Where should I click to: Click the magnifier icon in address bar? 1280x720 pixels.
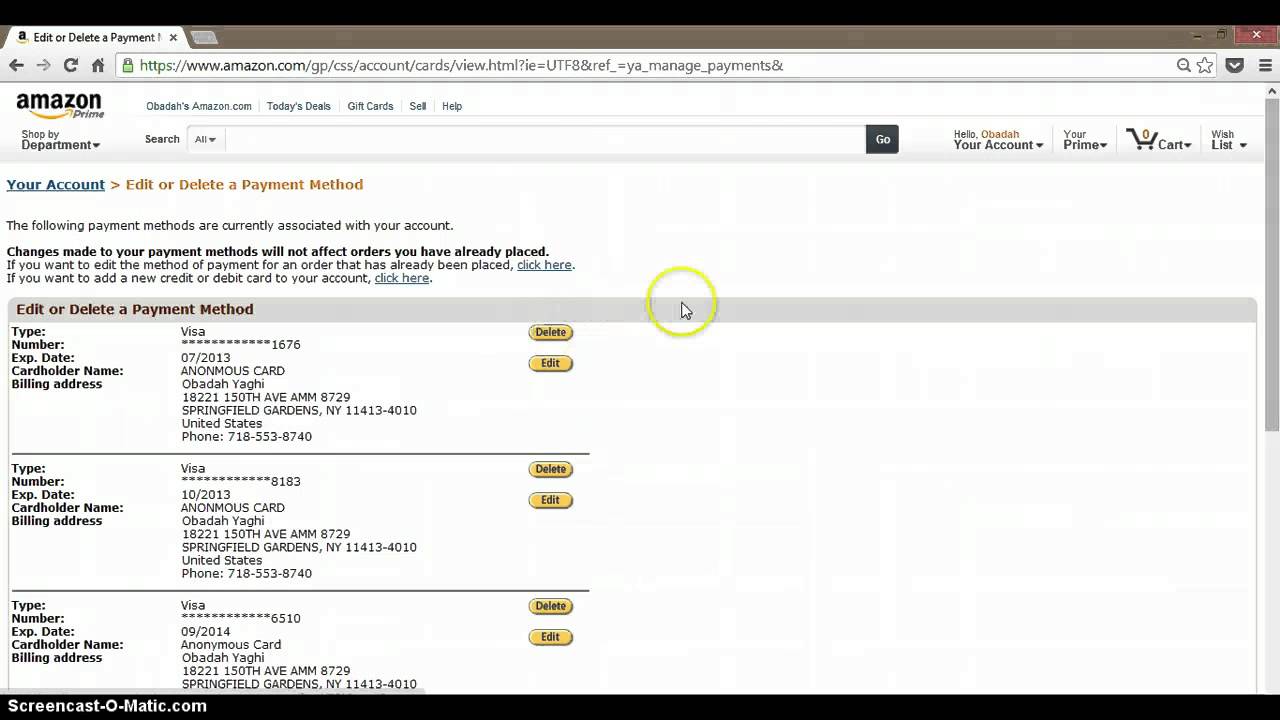pos(1184,65)
